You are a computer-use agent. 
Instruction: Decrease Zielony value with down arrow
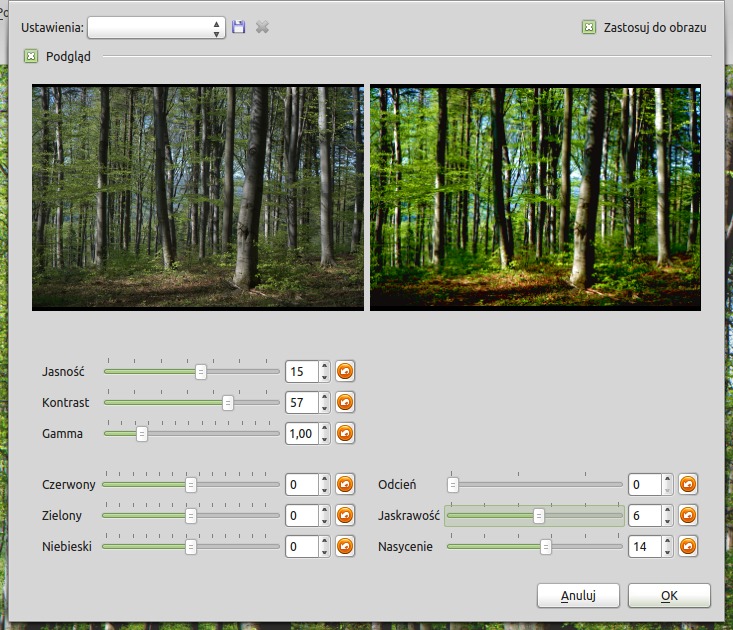tap(324, 521)
